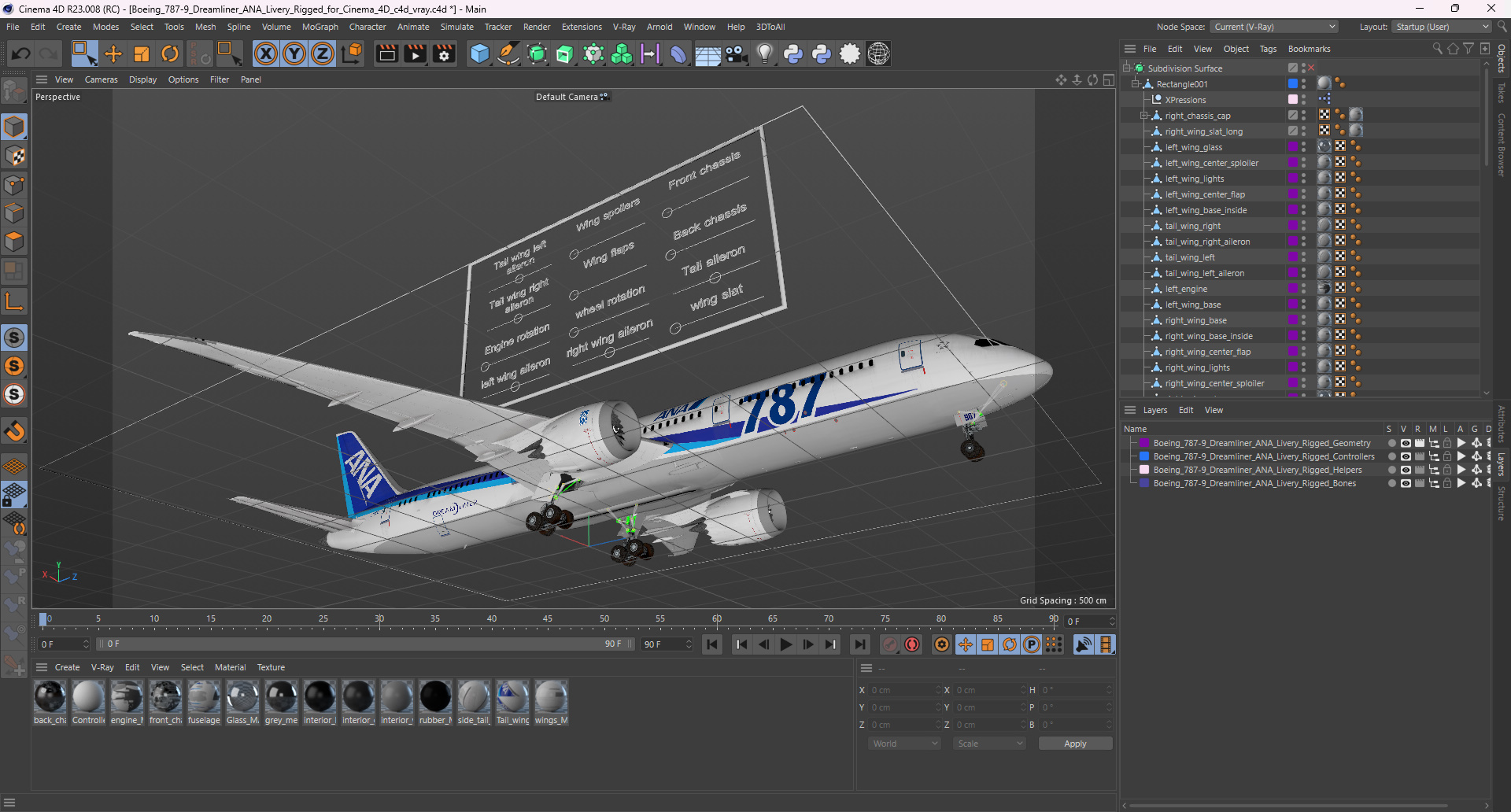
Task: Expand right_chassis_cap tree node
Action: [x=1144, y=116]
